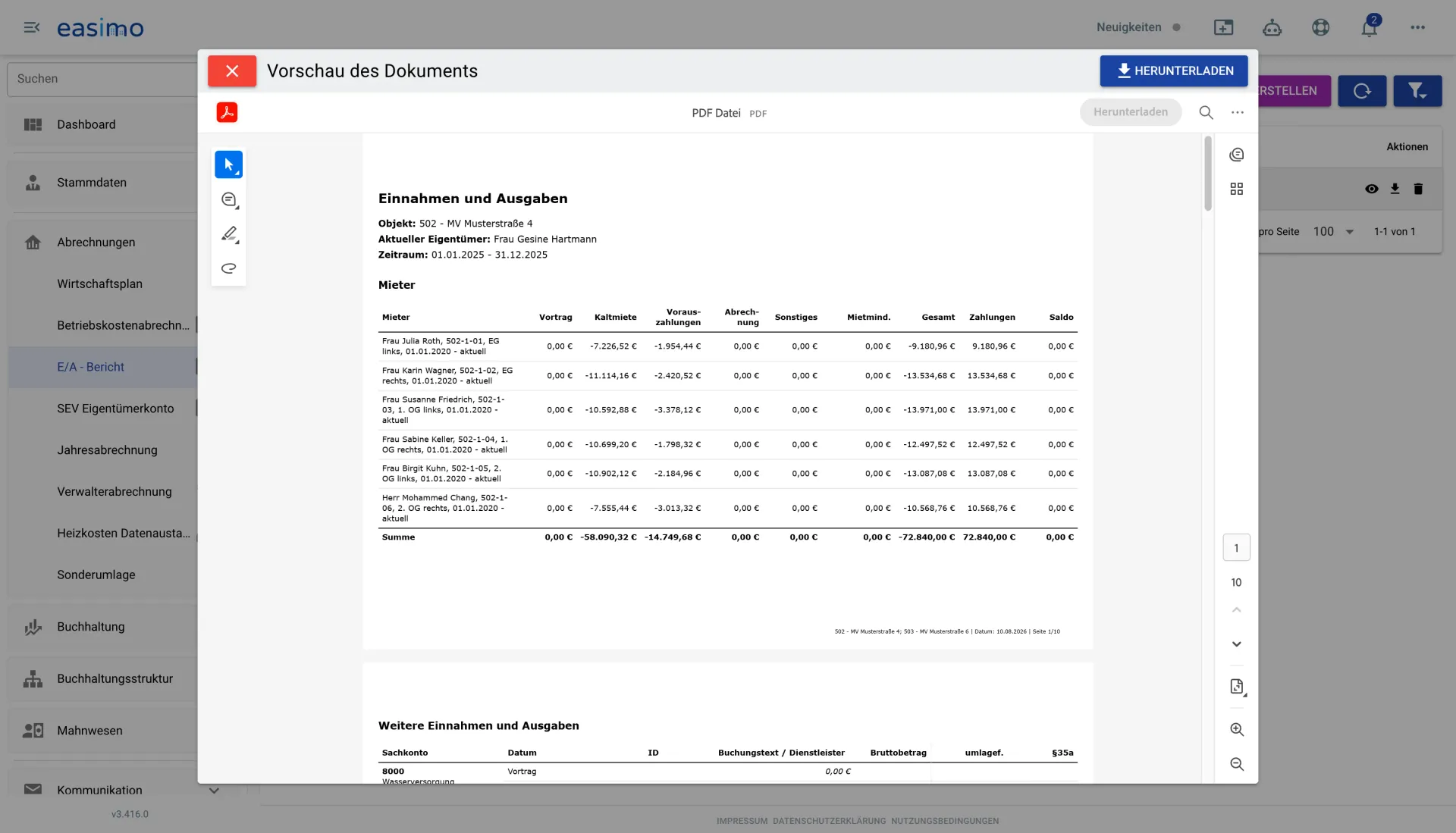Click the DATENSCHUTZERKLÄRUNG footer link
This screenshot has width=1456, height=833.
click(x=829, y=821)
